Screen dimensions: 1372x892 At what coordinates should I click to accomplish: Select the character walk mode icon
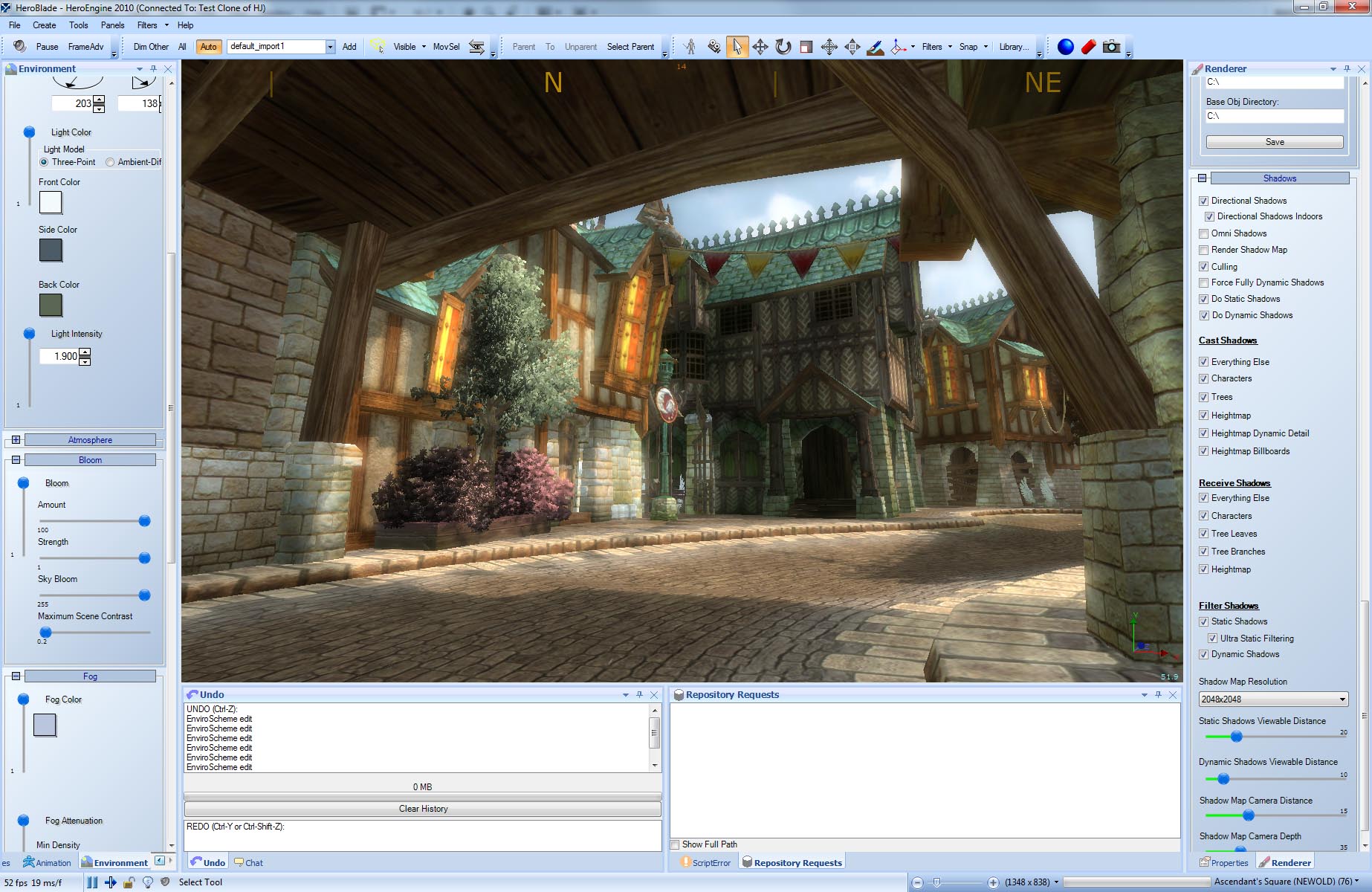[x=690, y=47]
